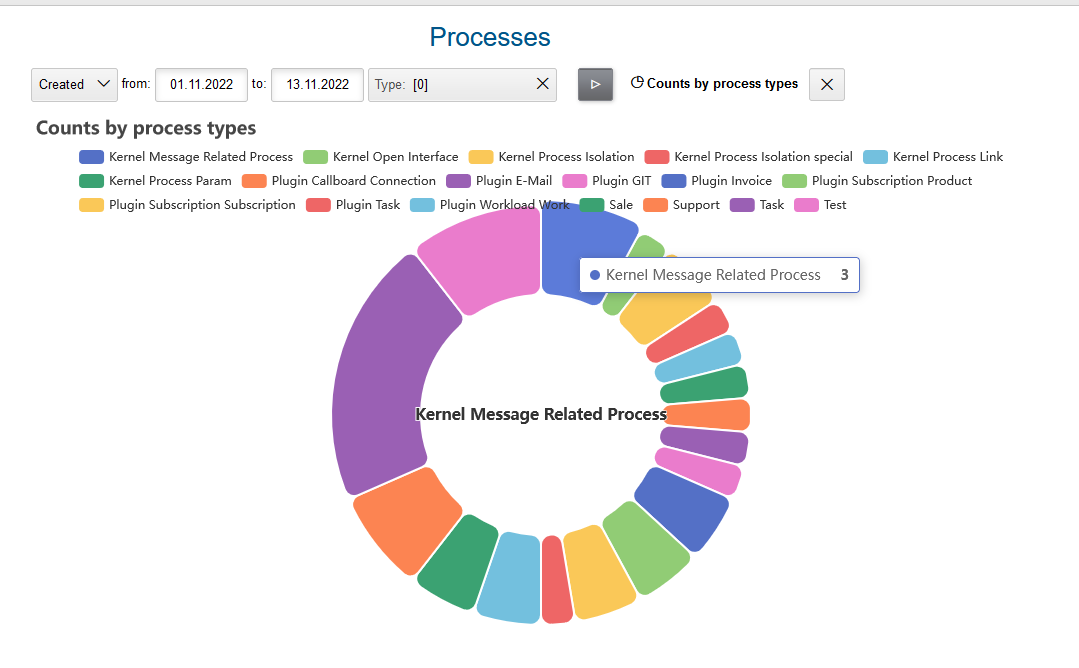Open the Type selection combo box
1079x668 pixels.
450,85
